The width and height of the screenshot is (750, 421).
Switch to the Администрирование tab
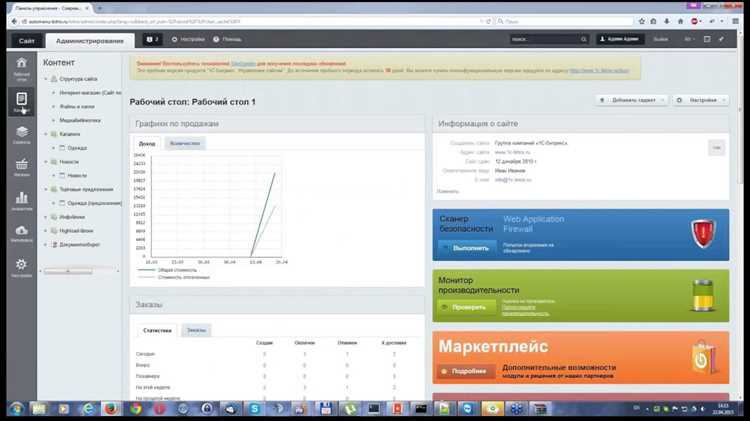[x=89, y=41]
